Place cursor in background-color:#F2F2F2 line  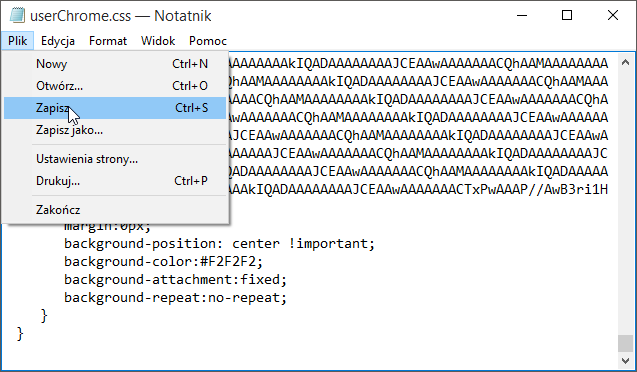(163, 262)
